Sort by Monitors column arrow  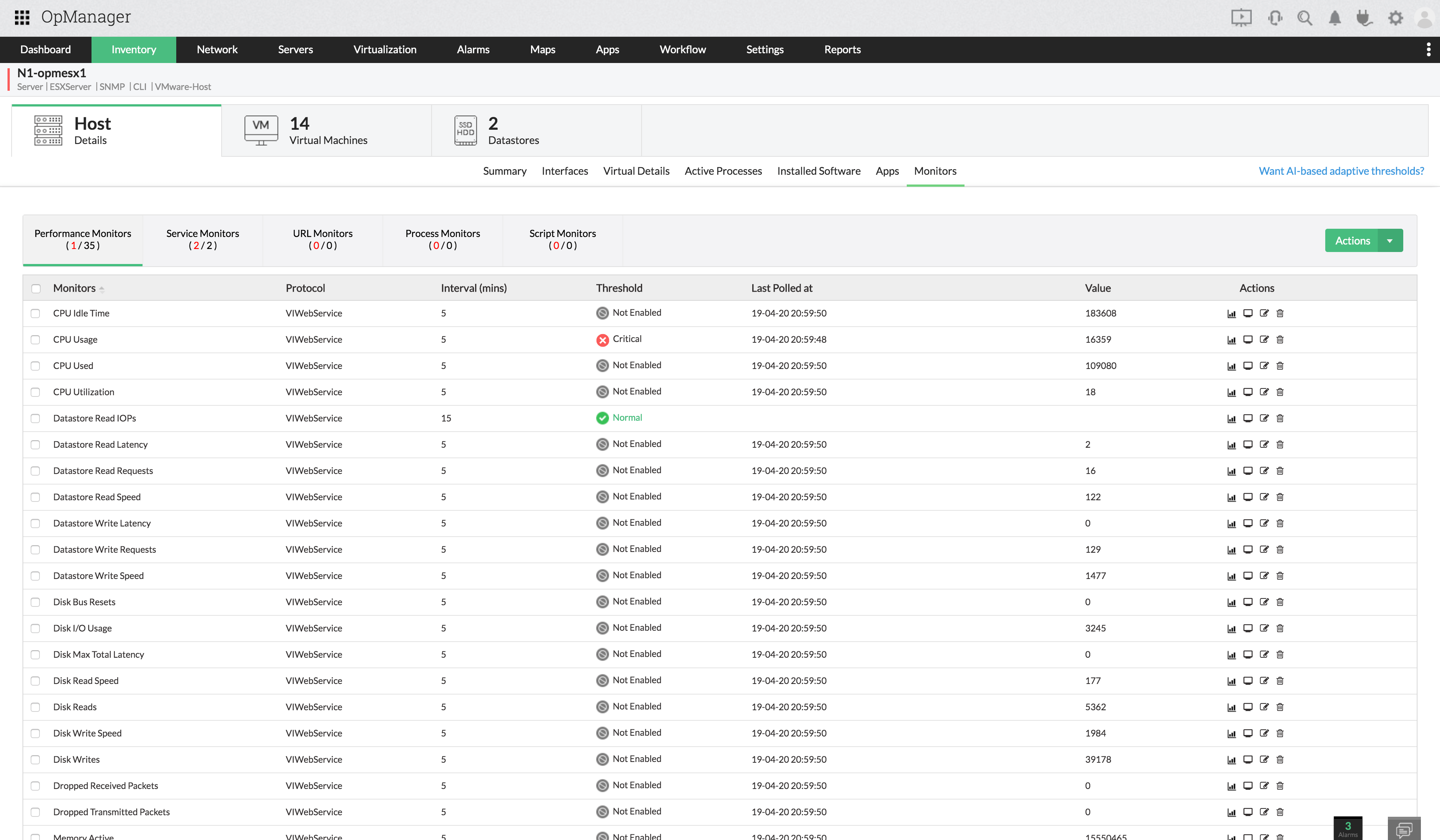click(102, 289)
